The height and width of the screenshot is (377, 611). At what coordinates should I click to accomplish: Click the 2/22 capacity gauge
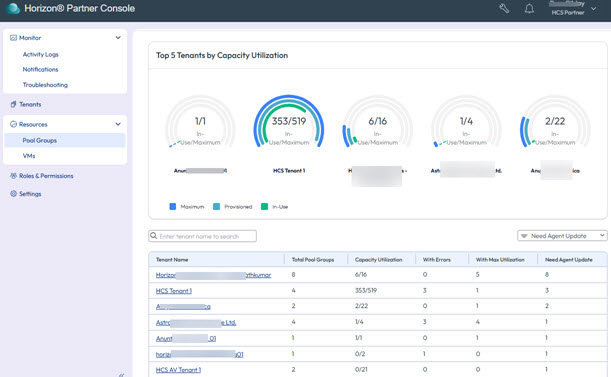[555, 122]
